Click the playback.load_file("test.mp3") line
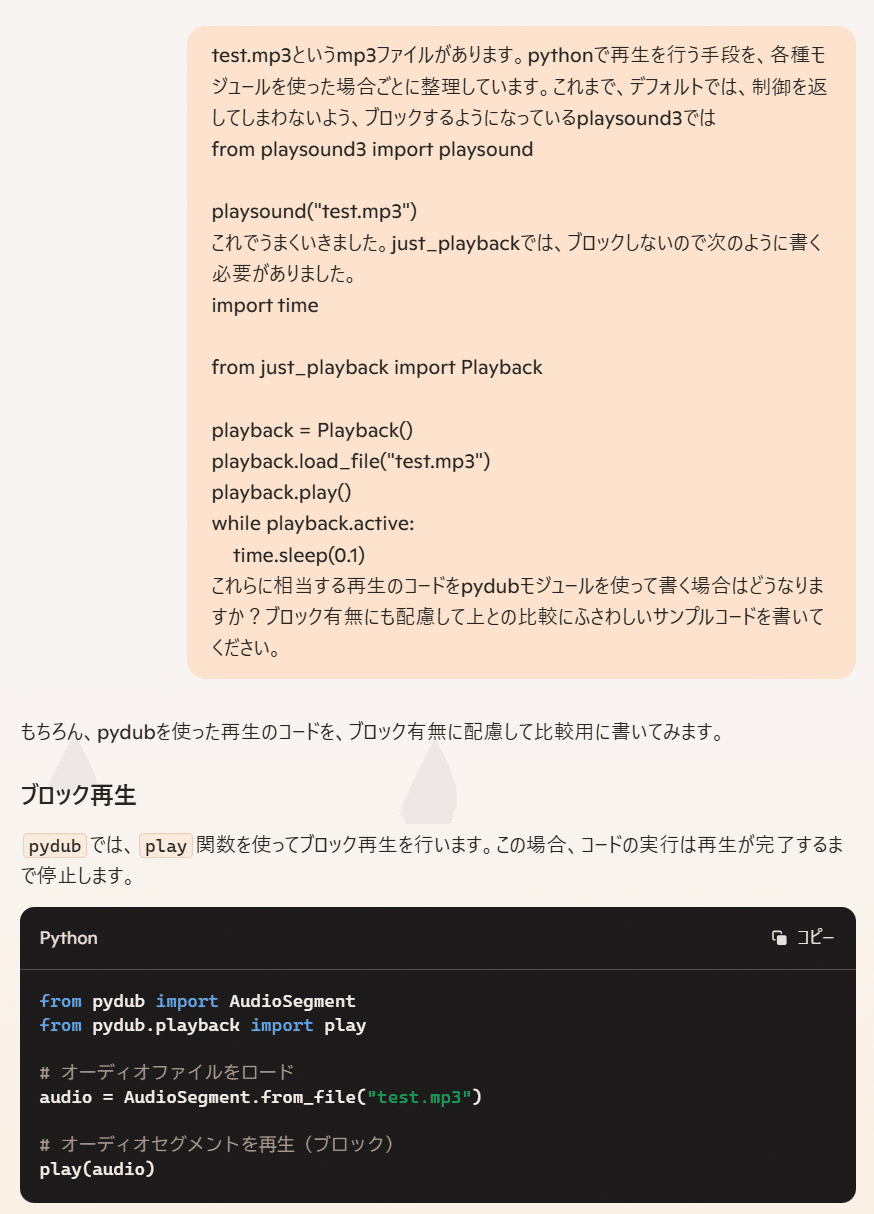Screen dimensions: 874x1214 (351, 461)
